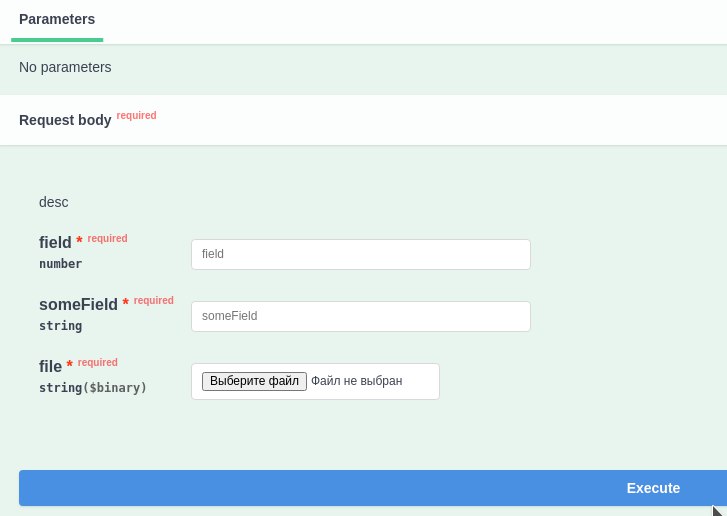Click the 'No parameters' text
The width and height of the screenshot is (727, 516).
(65, 67)
